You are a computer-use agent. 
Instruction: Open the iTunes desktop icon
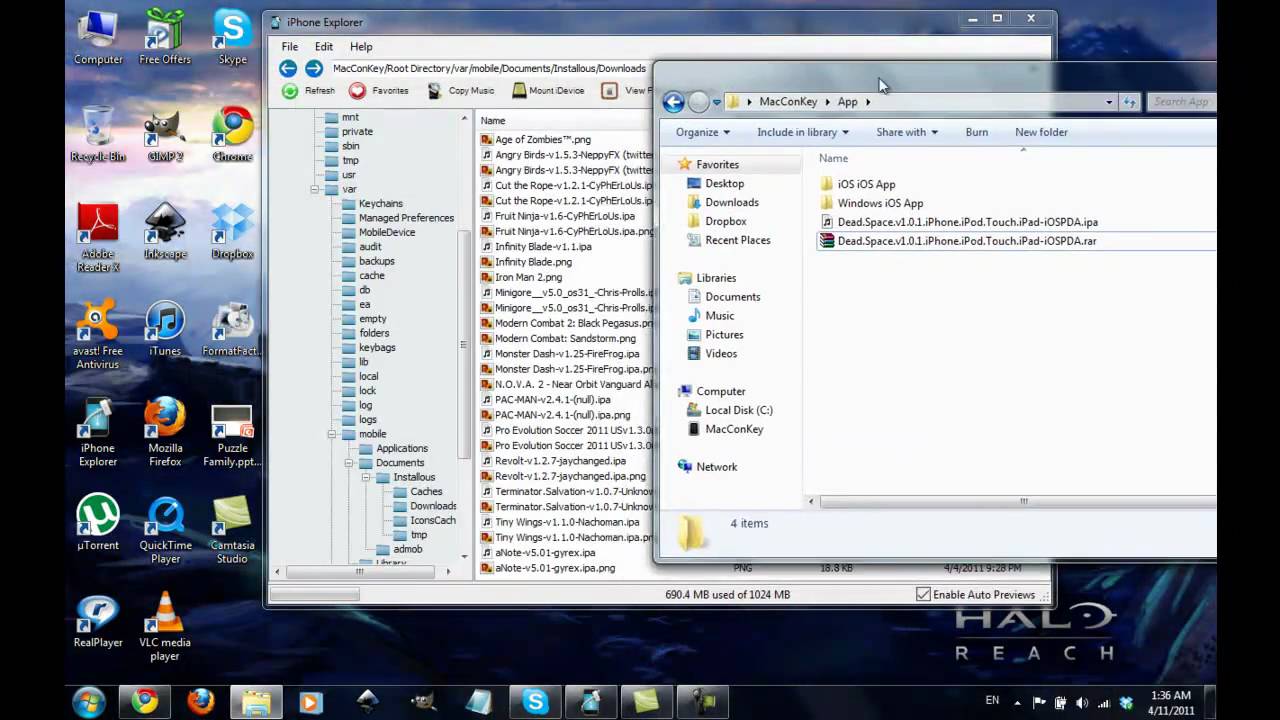pos(165,325)
